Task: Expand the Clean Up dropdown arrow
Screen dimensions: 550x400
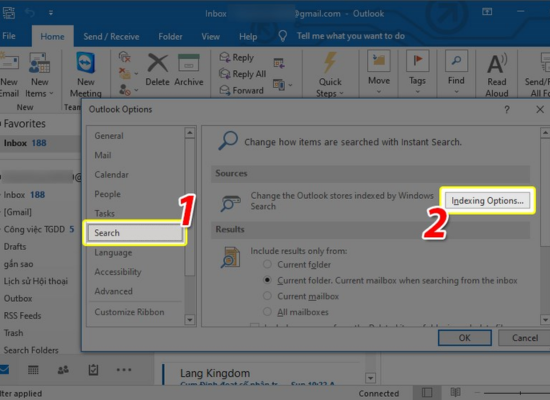Action: tap(136, 74)
